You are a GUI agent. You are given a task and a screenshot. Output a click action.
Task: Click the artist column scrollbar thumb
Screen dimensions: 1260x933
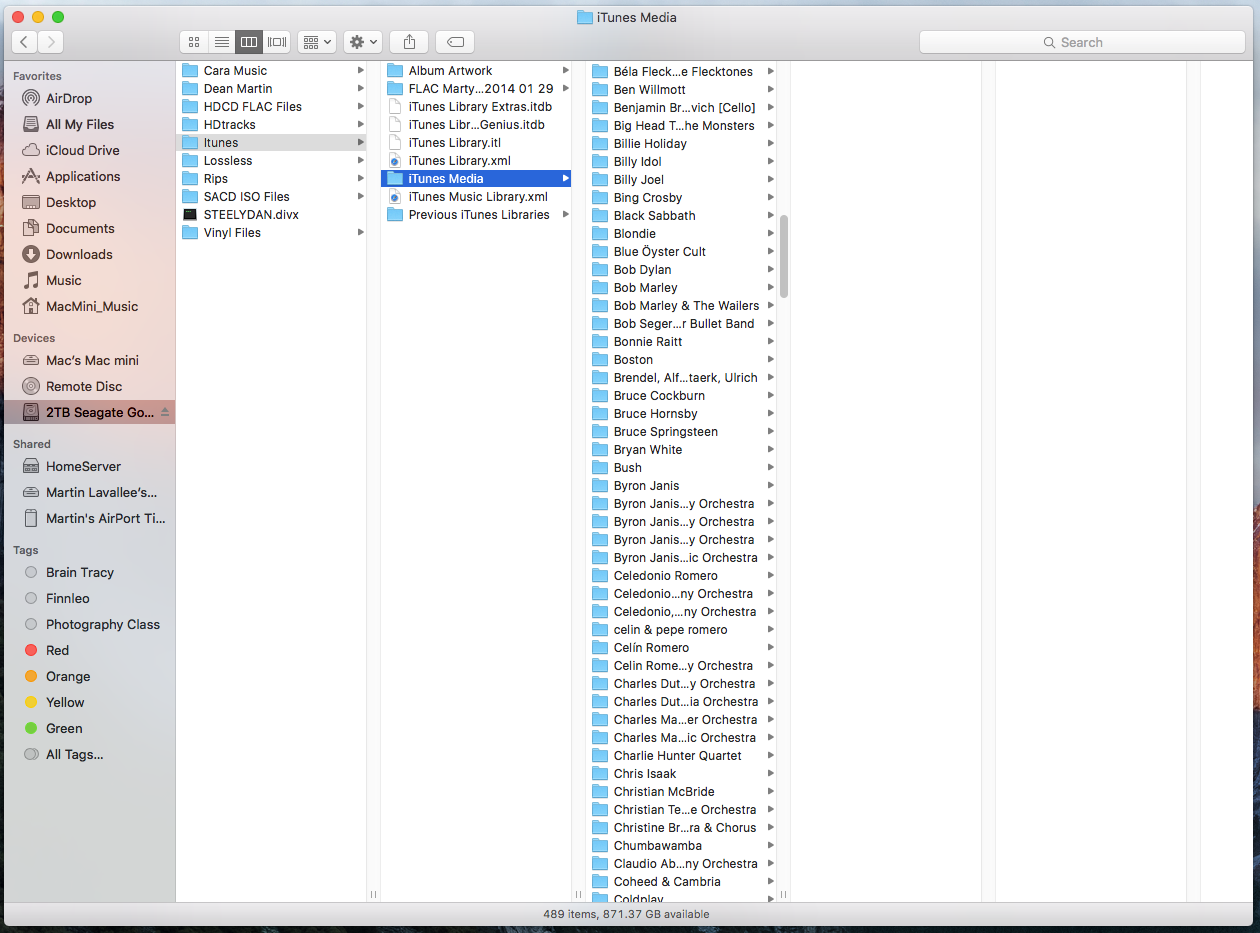click(784, 256)
